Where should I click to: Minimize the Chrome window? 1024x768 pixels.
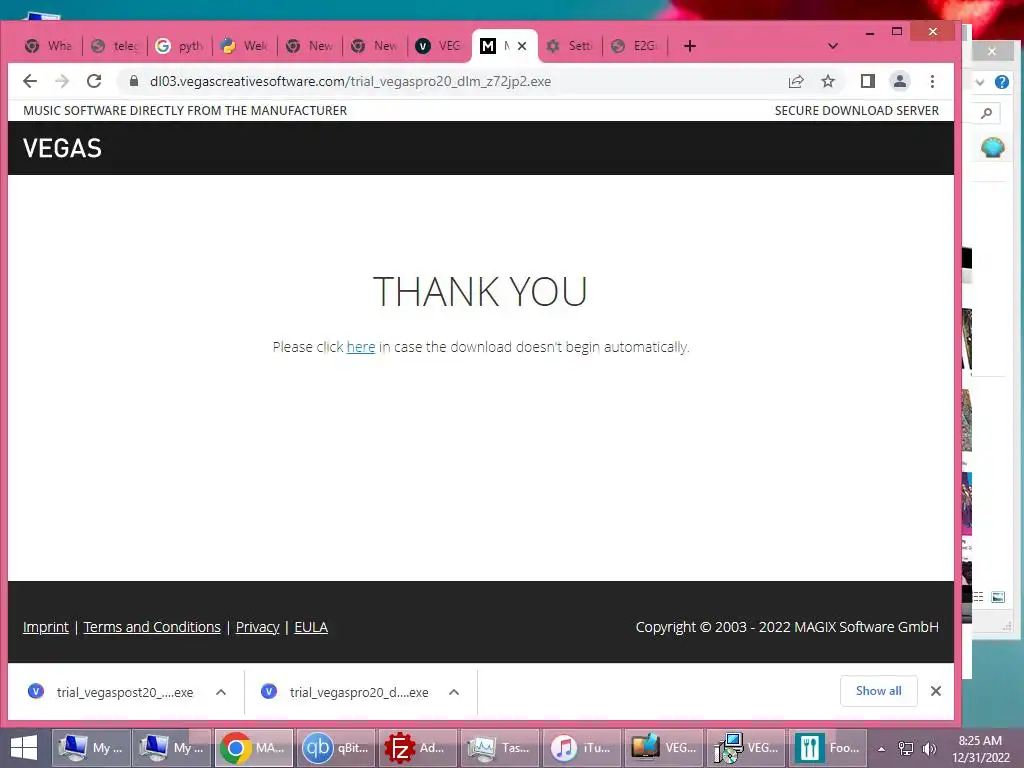tap(869, 31)
